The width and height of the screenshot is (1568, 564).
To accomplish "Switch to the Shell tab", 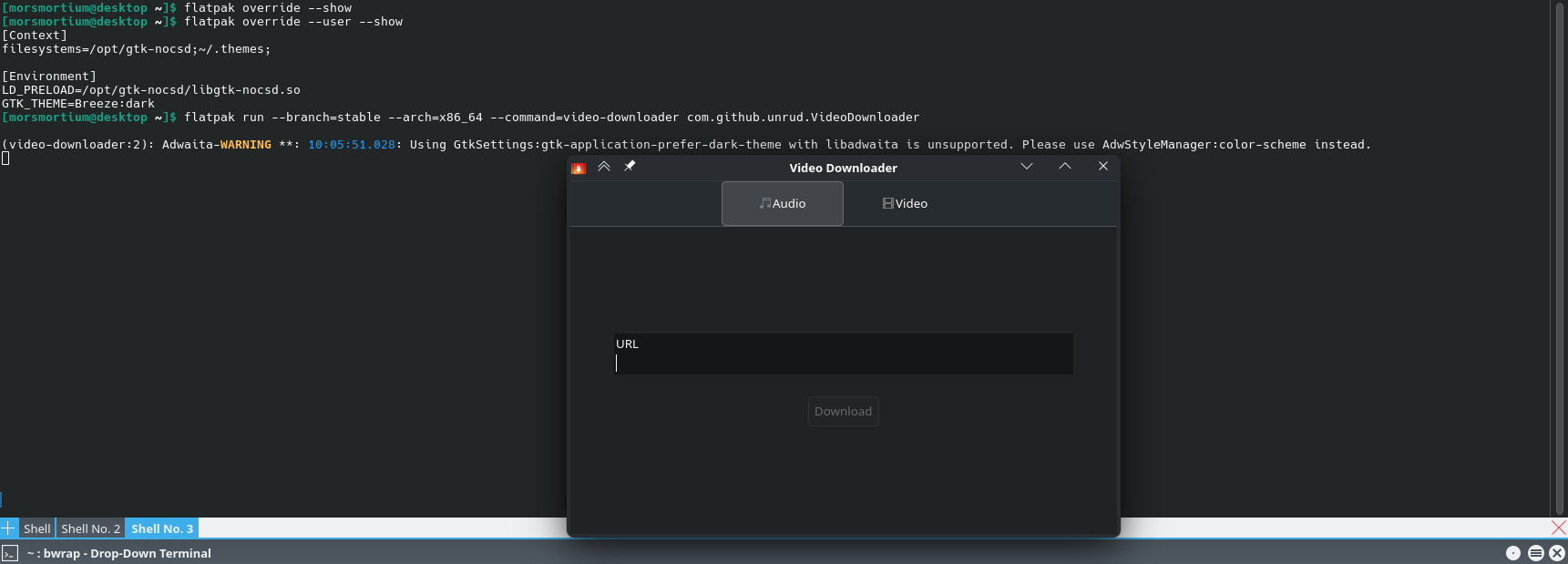I will pyautogui.click(x=37, y=528).
